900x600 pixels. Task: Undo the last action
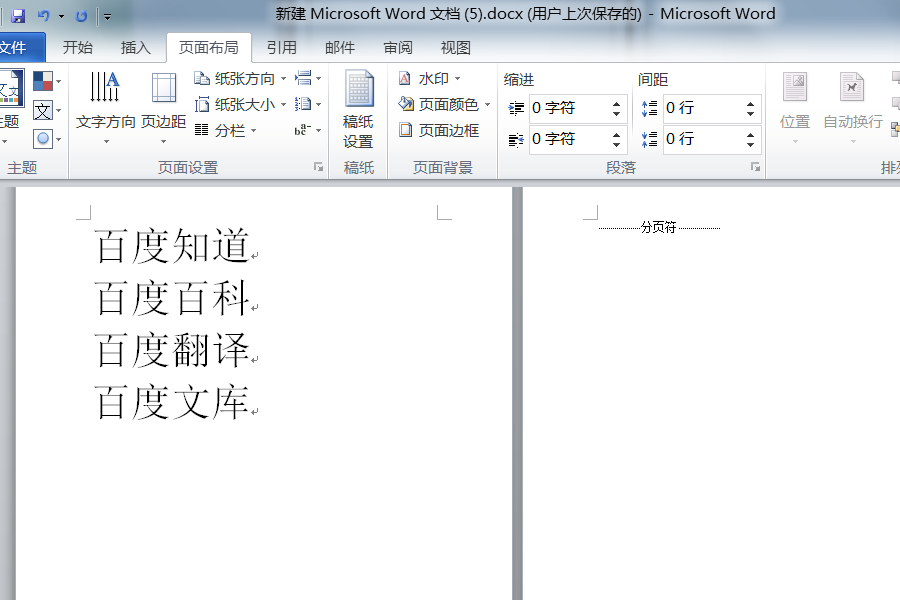pyautogui.click(x=44, y=16)
